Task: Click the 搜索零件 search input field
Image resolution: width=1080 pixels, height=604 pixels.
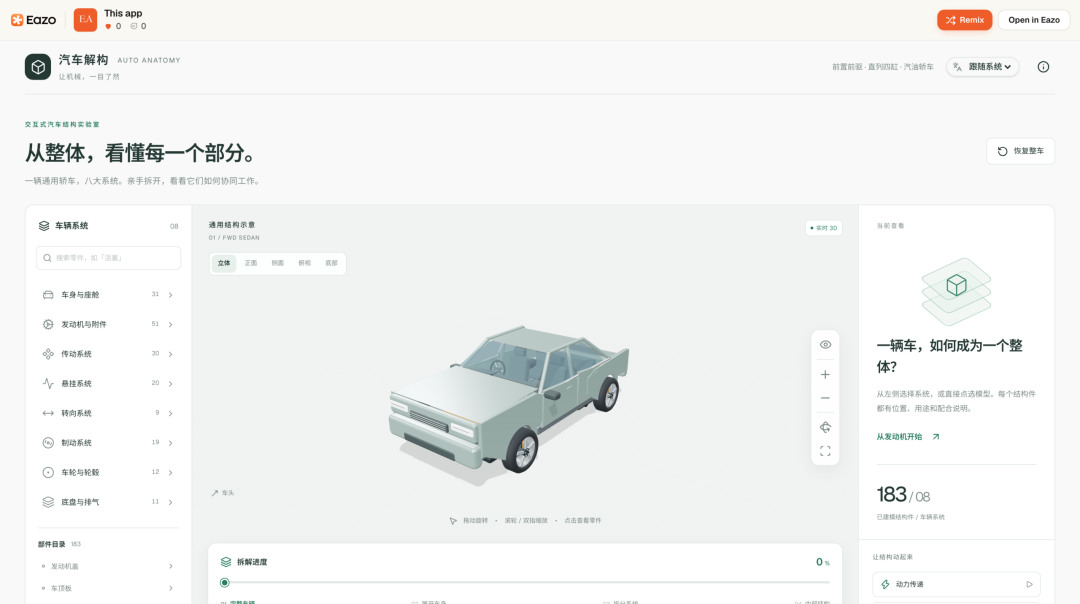Action: click(108, 258)
